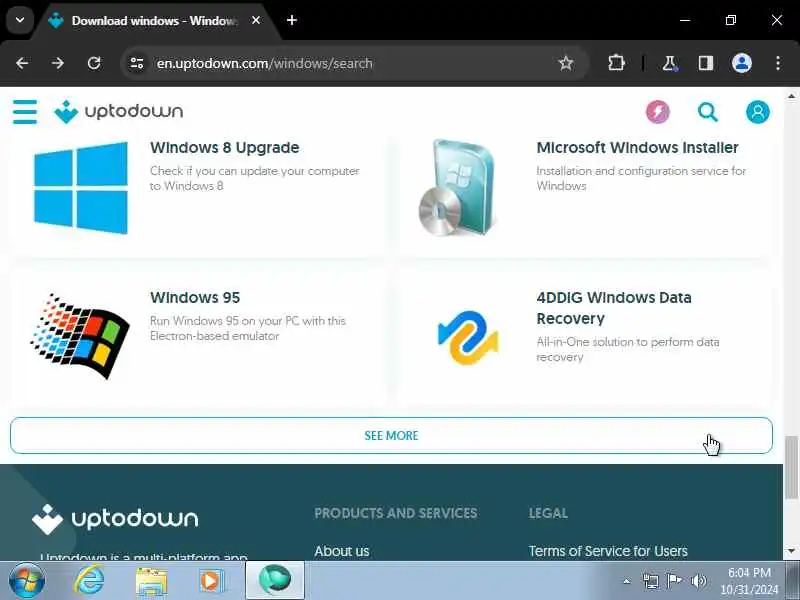View site information icon in address bar
The image size is (800, 600).
(137, 63)
